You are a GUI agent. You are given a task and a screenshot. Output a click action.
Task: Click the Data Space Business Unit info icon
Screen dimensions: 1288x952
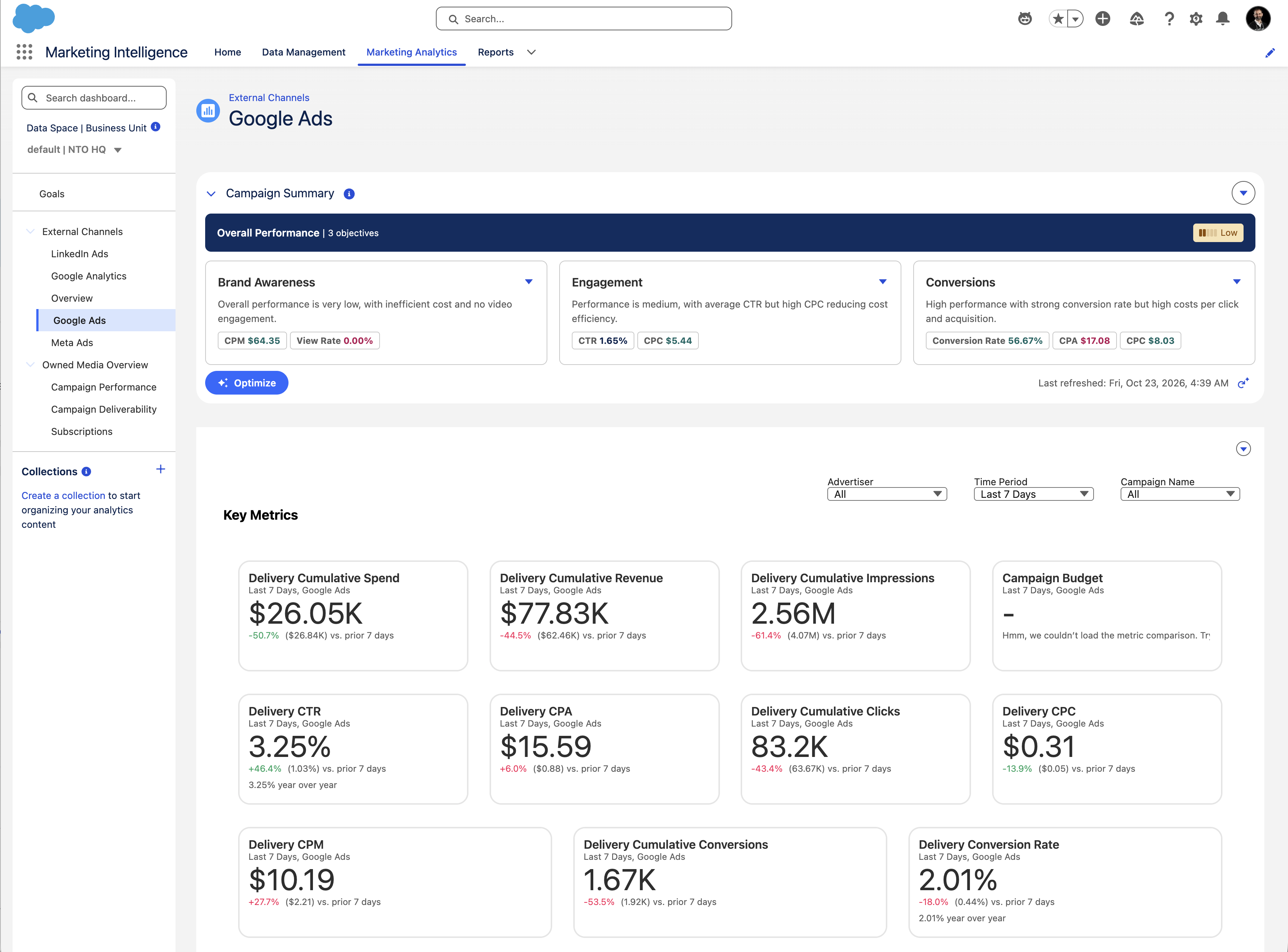pos(156,127)
